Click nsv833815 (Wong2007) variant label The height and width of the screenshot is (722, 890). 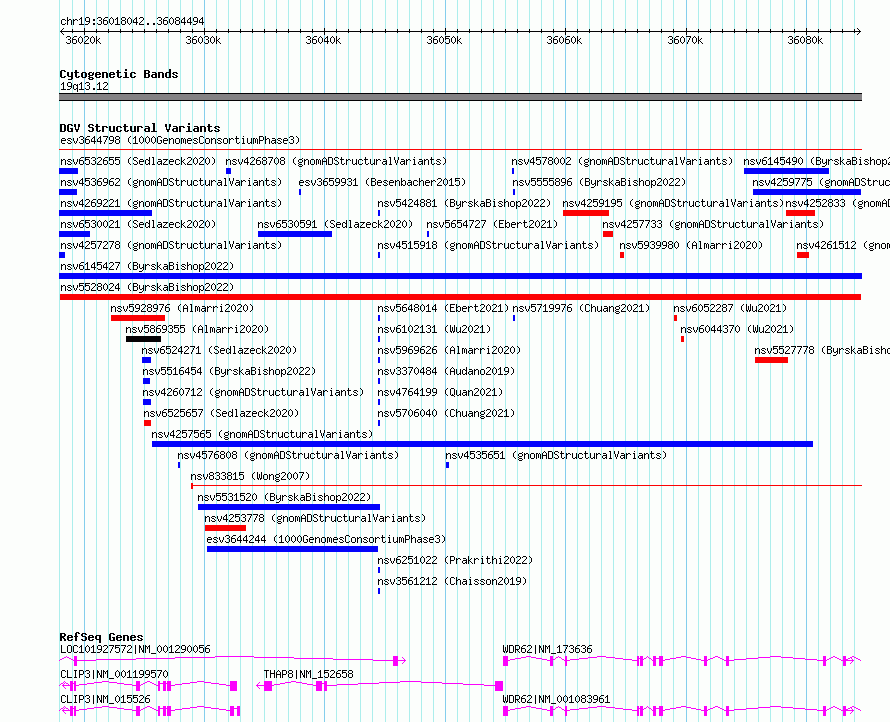(250, 476)
